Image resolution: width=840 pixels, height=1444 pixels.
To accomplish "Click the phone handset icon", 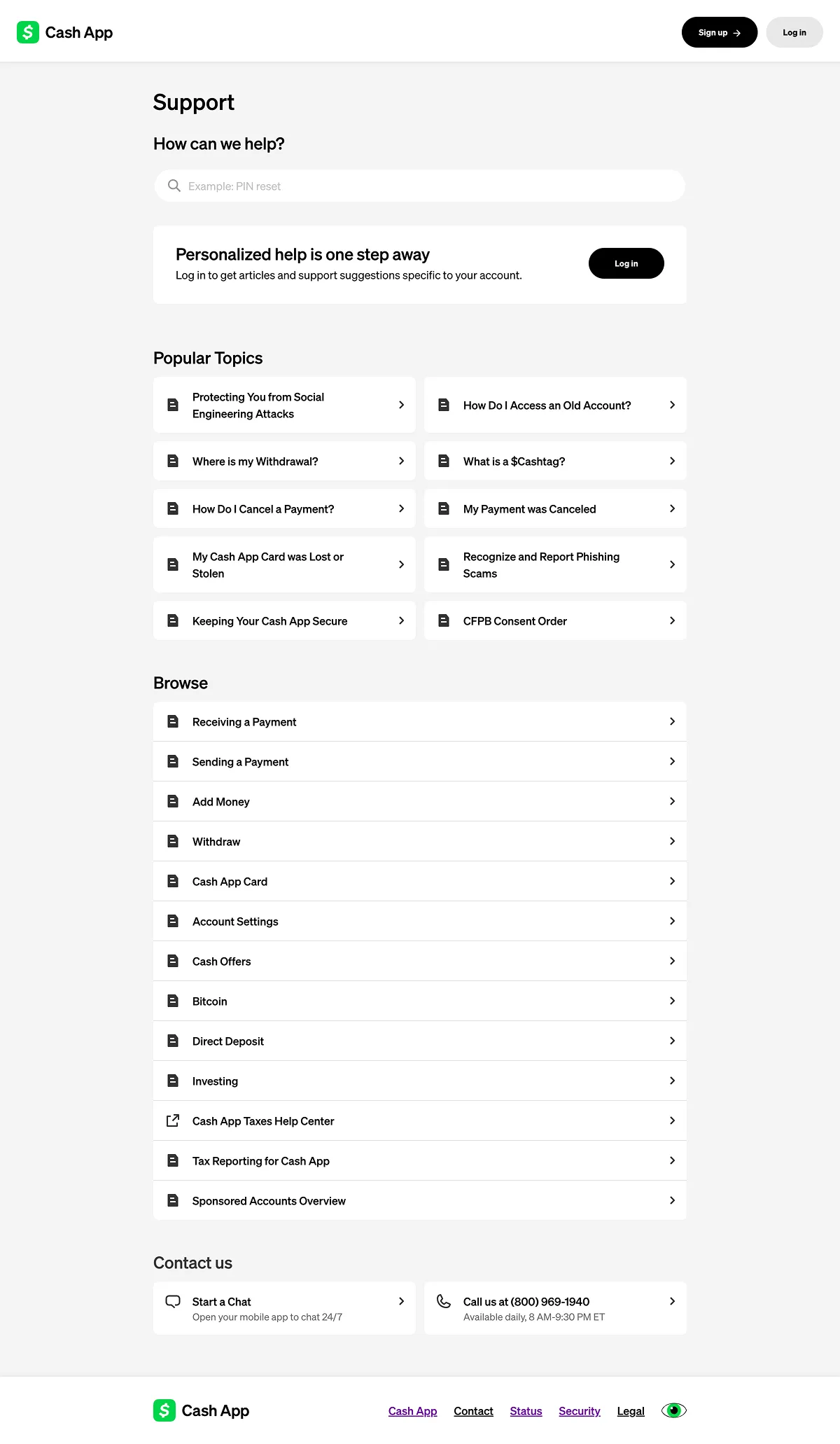I will [x=444, y=1301].
